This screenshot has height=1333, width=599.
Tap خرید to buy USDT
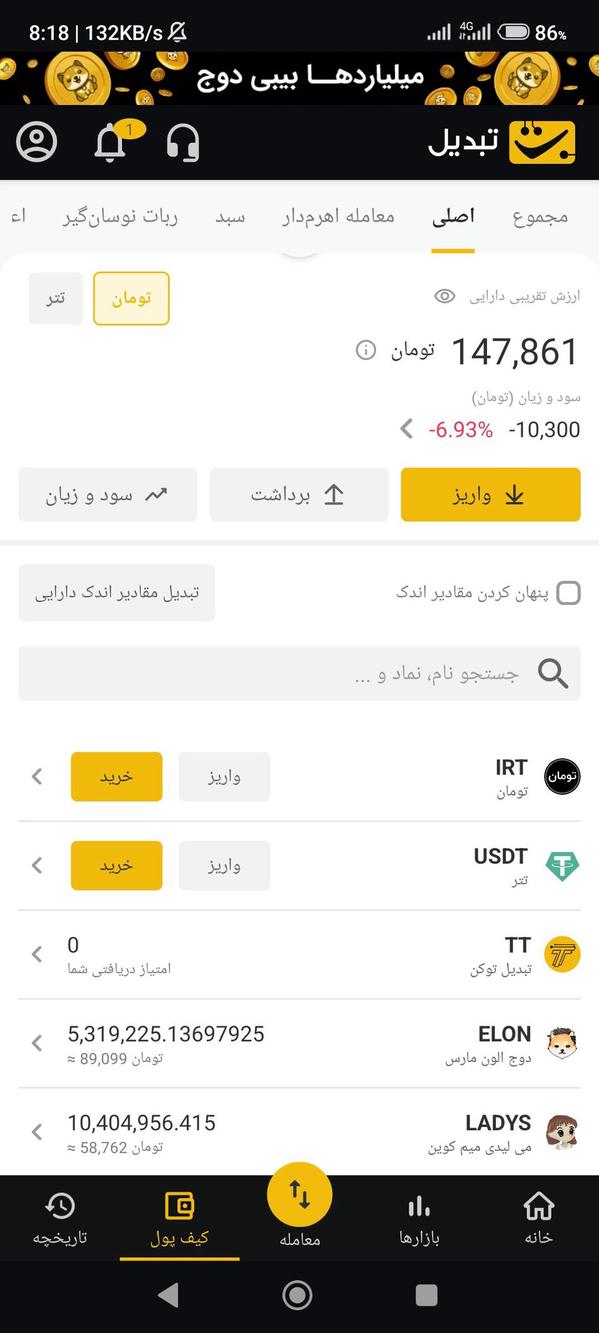116,865
